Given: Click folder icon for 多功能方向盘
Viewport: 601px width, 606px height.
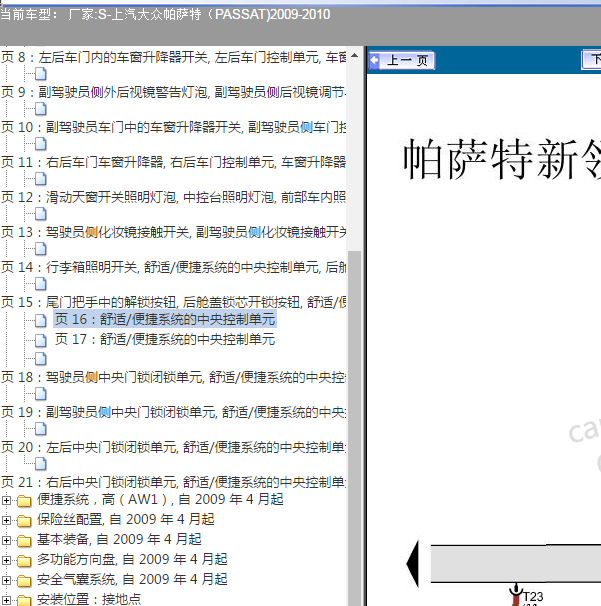Looking at the screenshot, I should tap(24, 561).
